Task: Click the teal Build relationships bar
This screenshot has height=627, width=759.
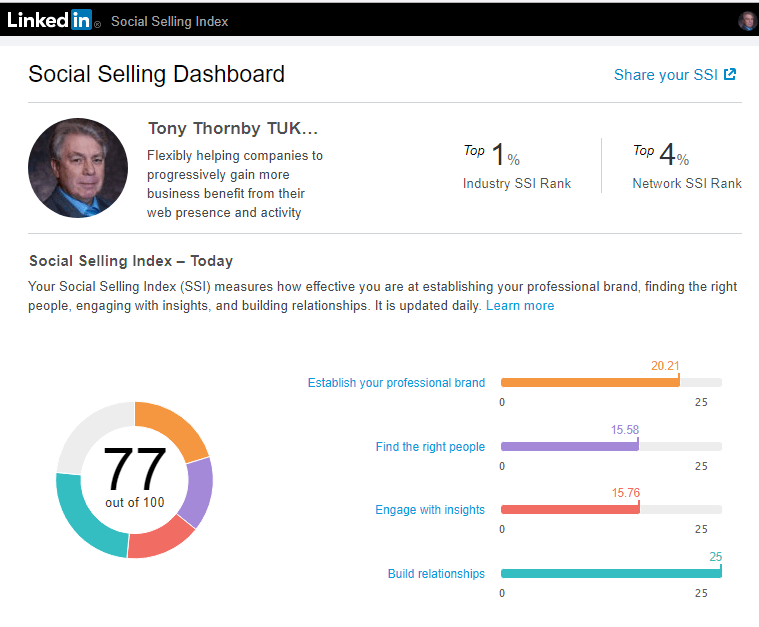Action: point(610,573)
